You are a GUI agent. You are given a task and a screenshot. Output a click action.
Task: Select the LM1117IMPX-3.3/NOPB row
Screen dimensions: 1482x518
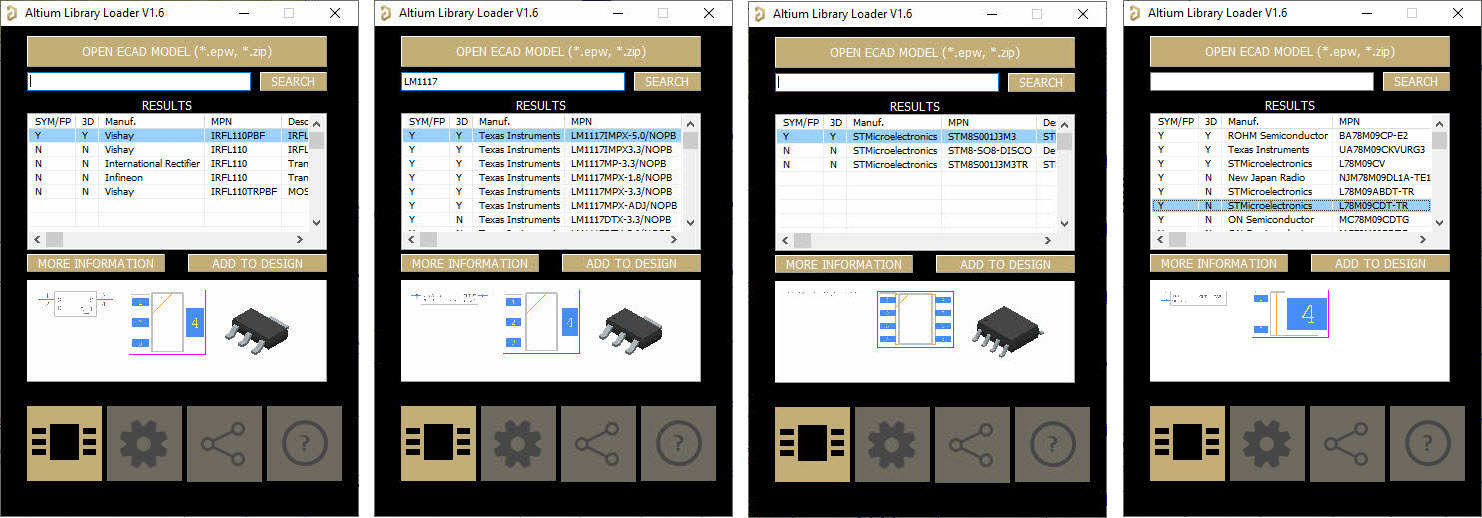tap(543, 149)
